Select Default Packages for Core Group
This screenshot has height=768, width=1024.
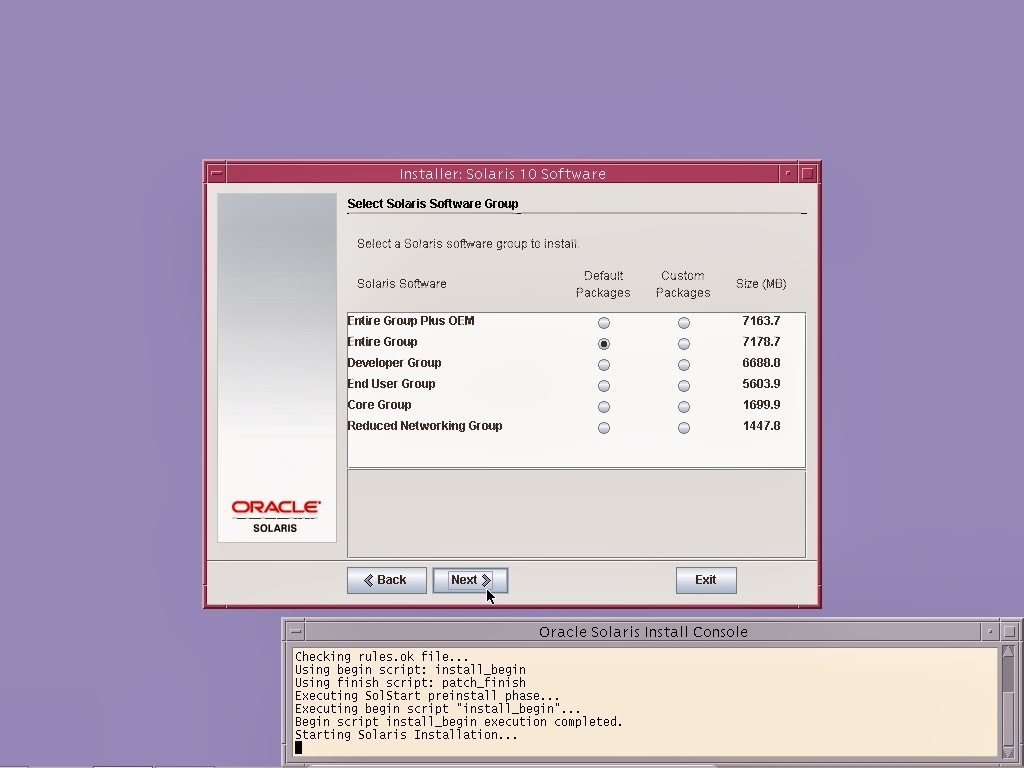click(603, 406)
